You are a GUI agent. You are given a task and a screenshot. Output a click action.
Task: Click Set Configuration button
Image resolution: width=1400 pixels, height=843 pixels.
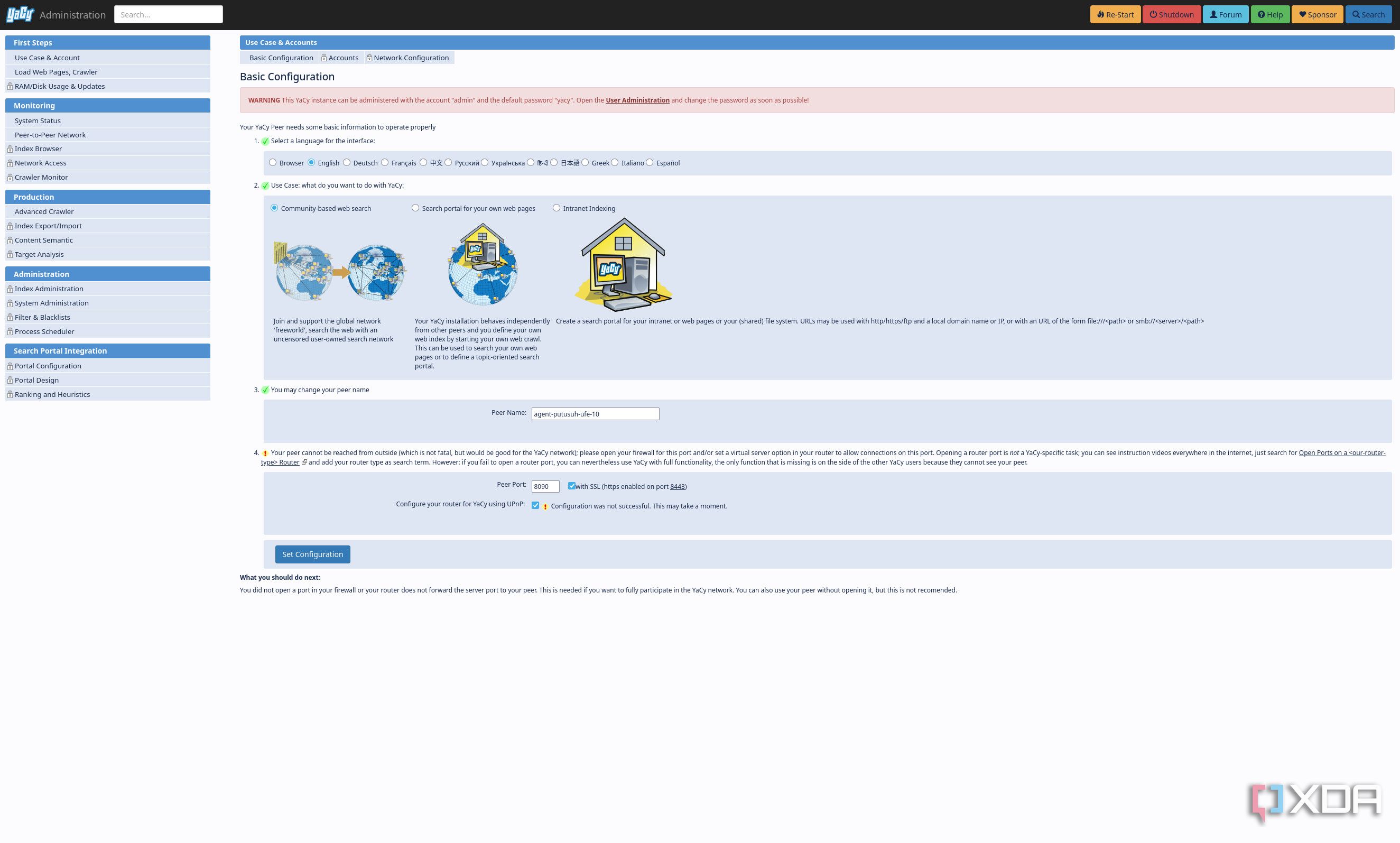click(312, 554)
